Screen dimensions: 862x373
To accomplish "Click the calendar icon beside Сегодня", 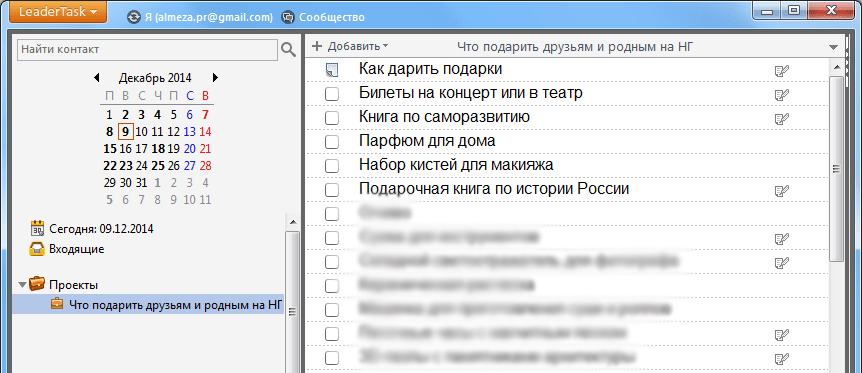I will coord(37,228).
